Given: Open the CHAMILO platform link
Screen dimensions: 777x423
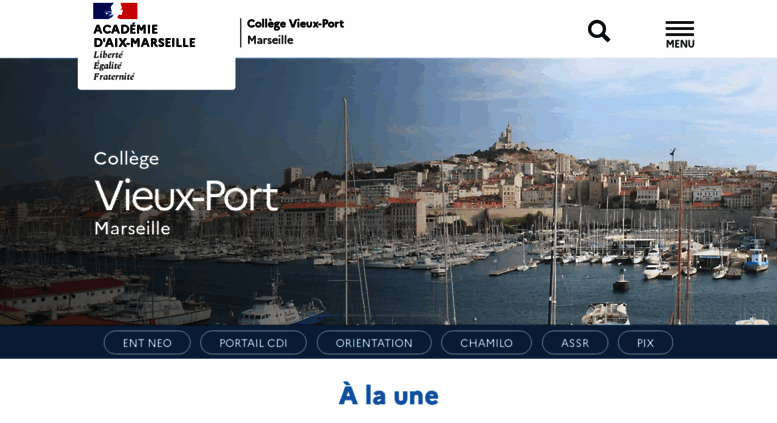Looking at the screenshot, I should (486, 343).
